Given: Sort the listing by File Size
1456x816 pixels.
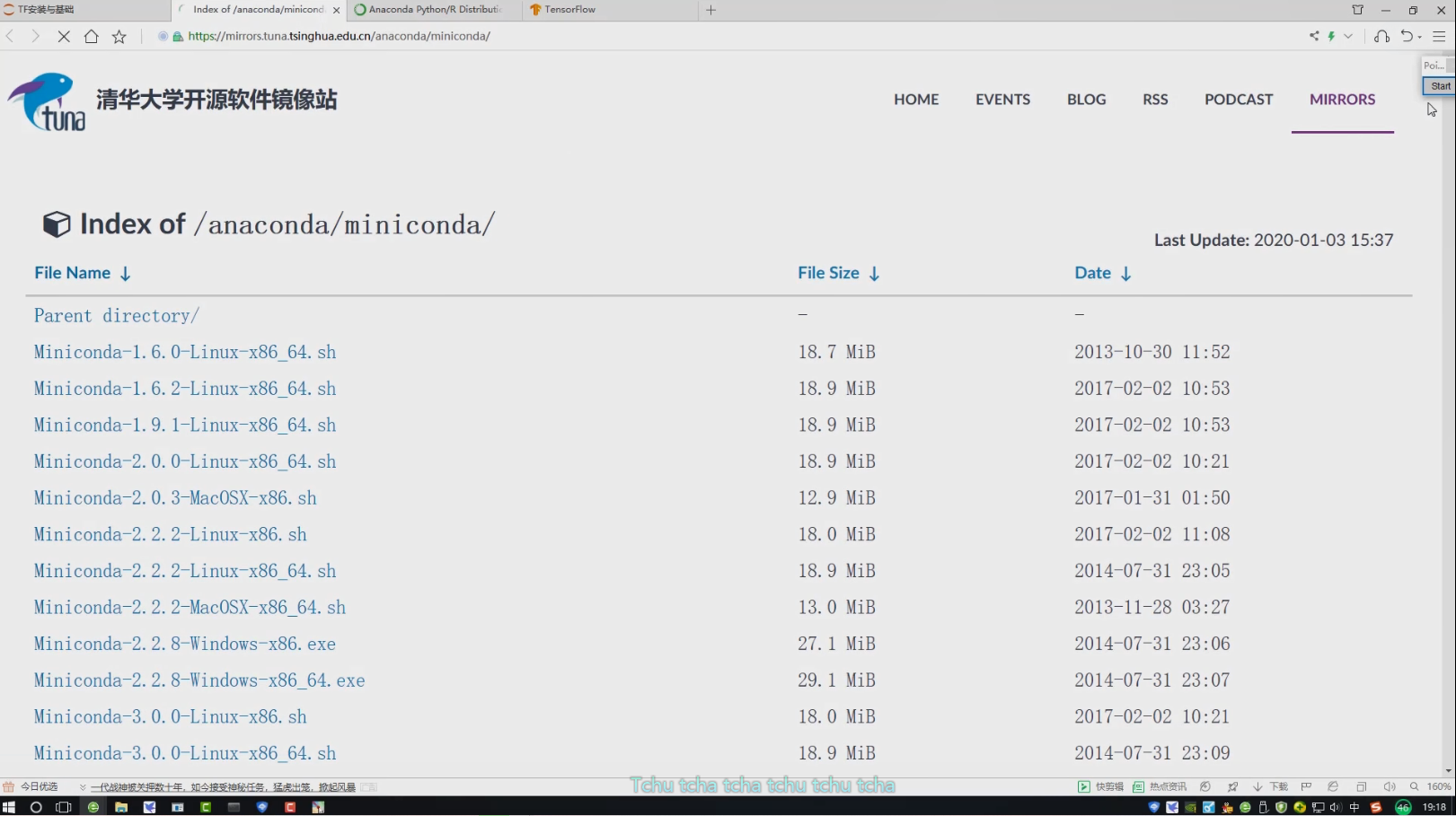Looking at the screenshot, I should point(838,273).
